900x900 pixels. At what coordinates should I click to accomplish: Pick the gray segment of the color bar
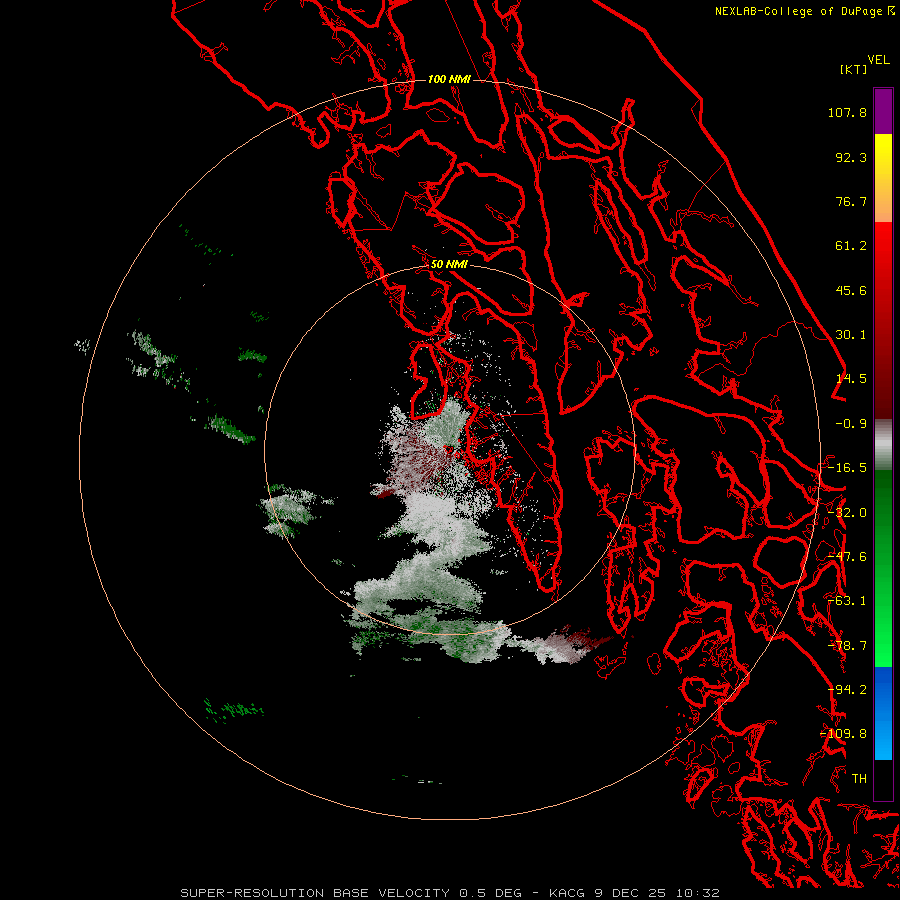pos(883,445)
